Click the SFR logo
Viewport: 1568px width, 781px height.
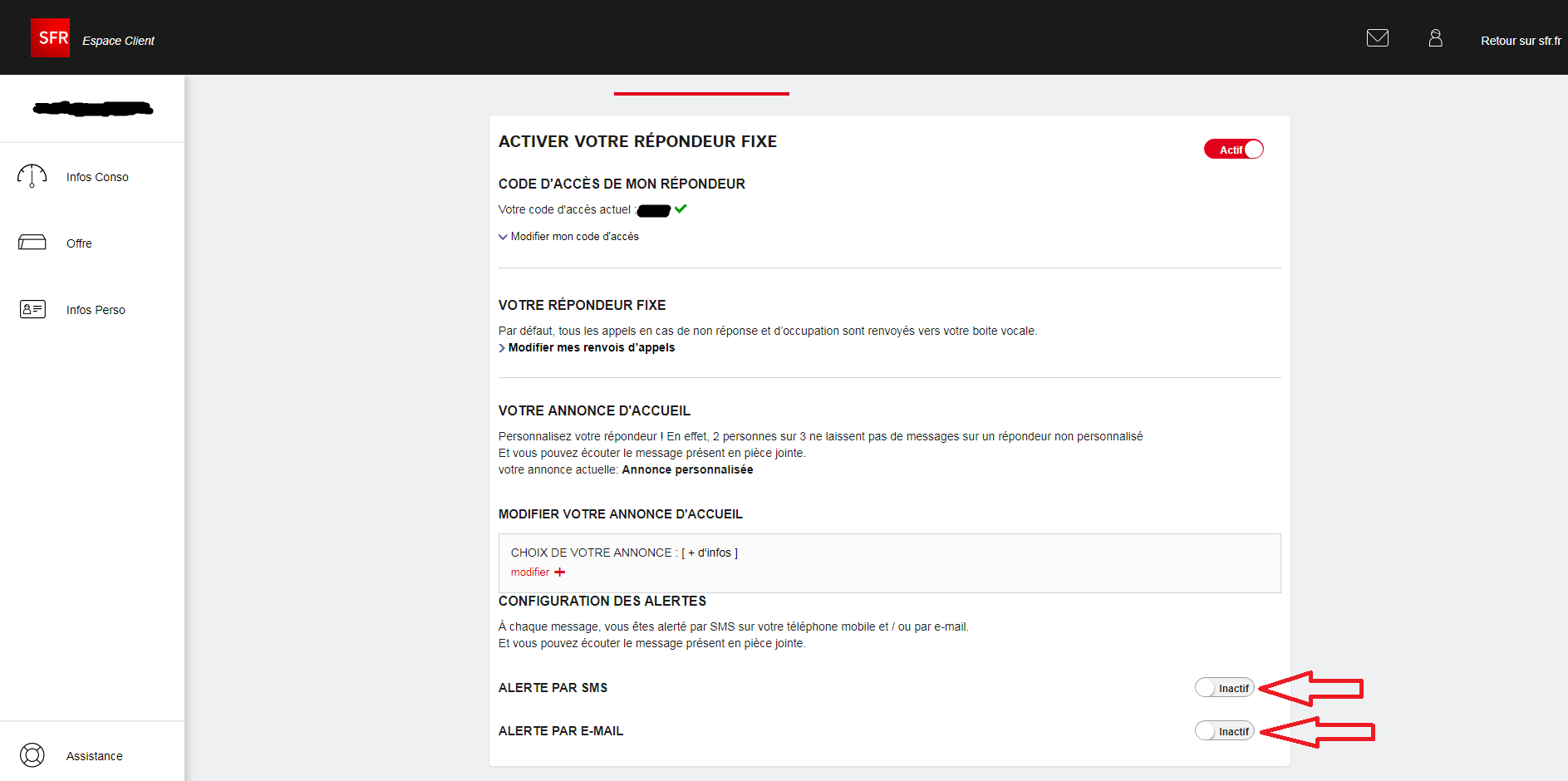coord(50,38)
